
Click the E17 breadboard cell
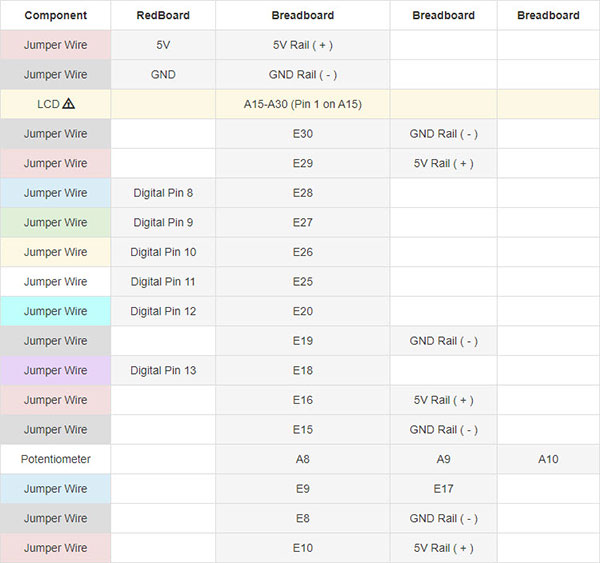(x=443, y=489)
